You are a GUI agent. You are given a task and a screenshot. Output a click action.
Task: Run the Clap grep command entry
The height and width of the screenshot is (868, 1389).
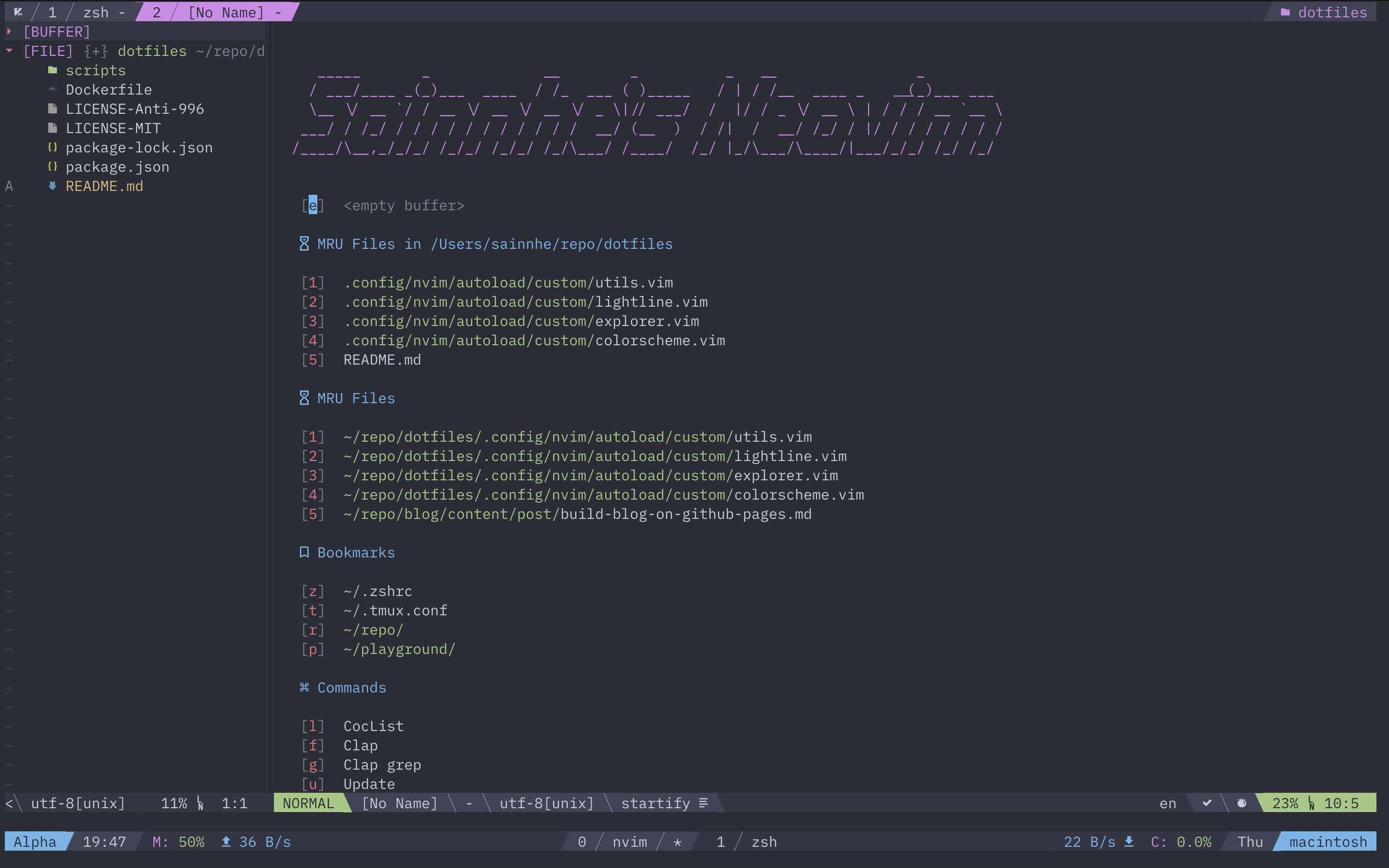coord(381,765)
